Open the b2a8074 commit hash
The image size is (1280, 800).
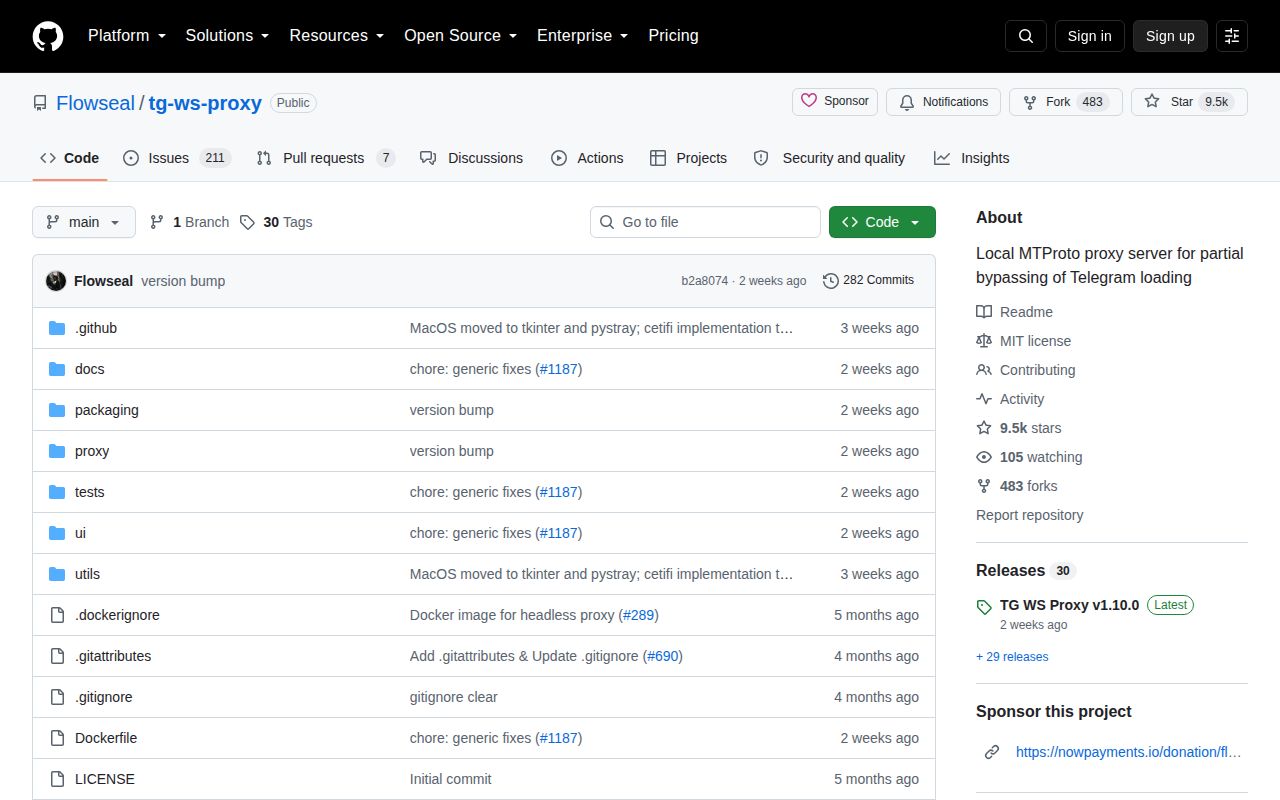[x=705, y=281]
